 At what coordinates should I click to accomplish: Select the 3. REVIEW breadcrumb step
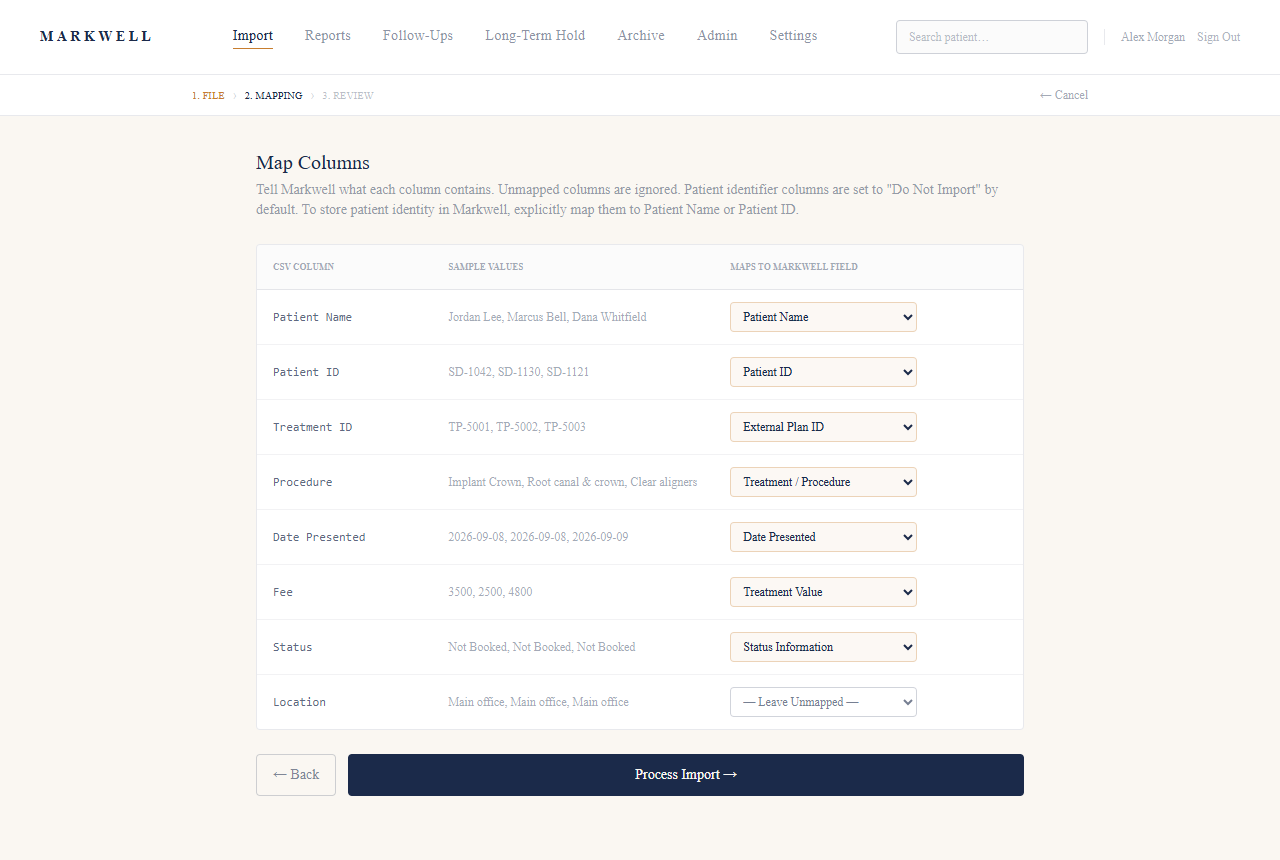348,96
